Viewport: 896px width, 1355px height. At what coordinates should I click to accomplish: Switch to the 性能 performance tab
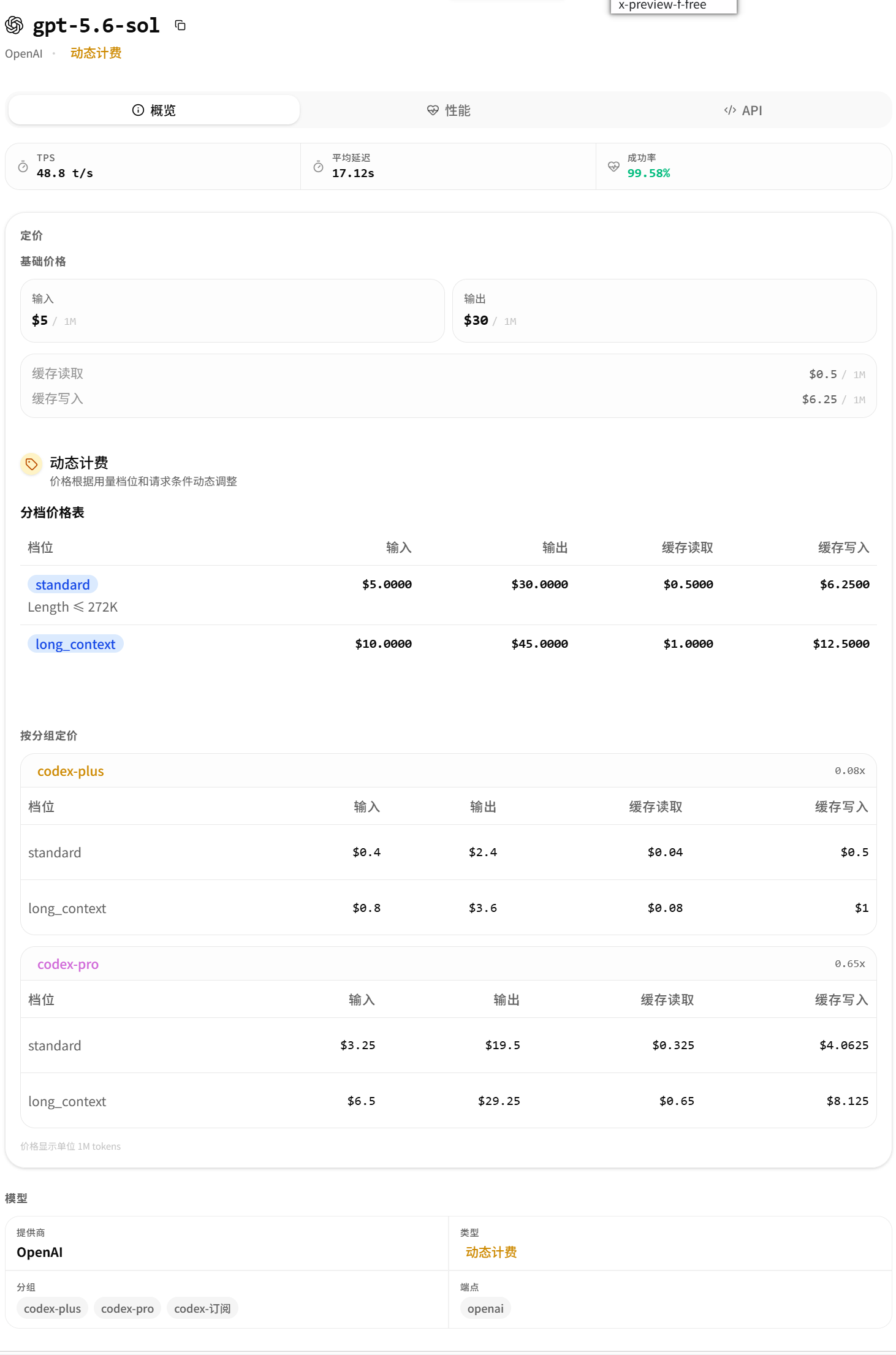(x=449, y=110)
